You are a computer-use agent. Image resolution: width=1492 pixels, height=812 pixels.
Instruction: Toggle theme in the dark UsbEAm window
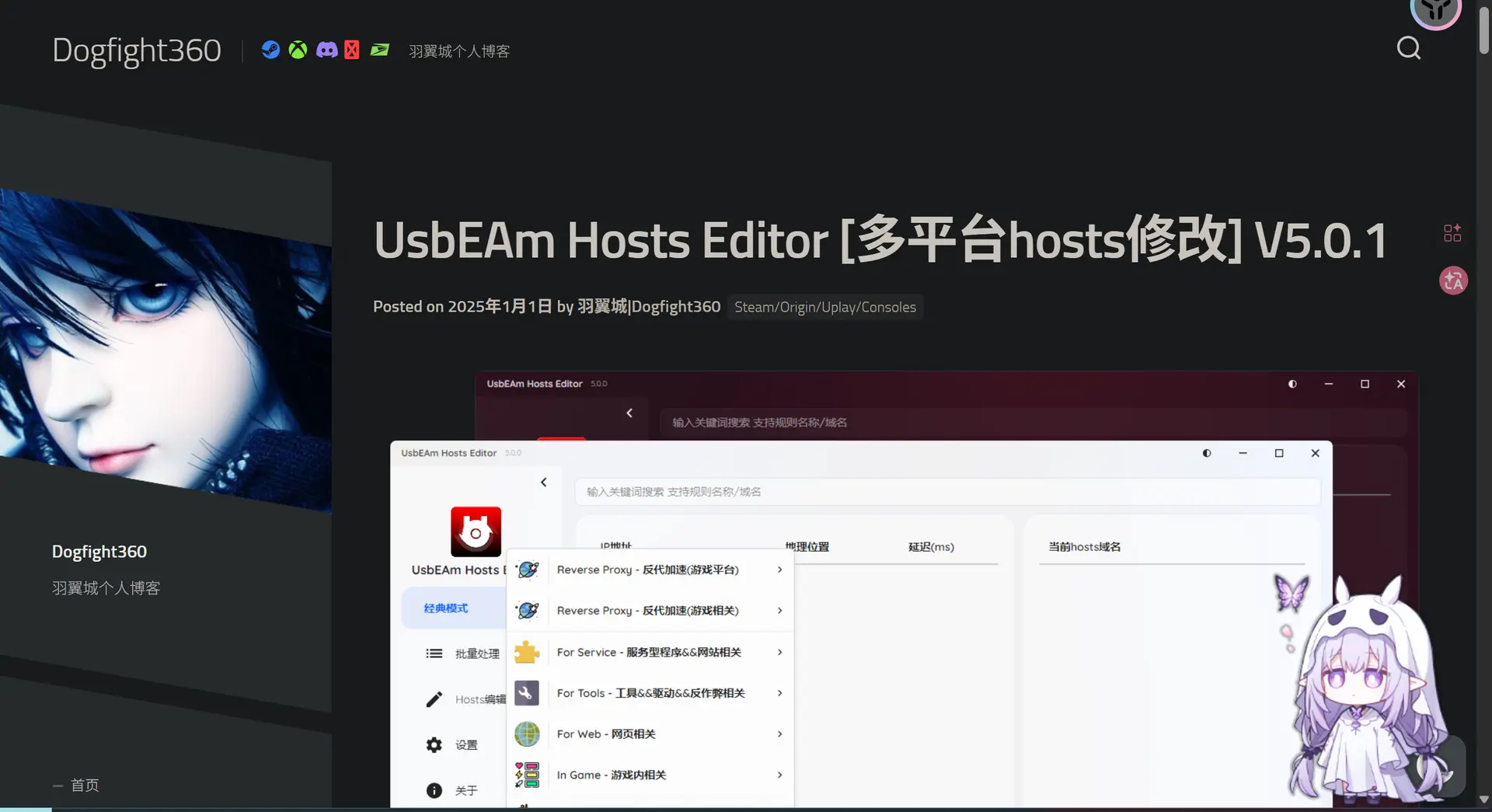pos(1292,384)
